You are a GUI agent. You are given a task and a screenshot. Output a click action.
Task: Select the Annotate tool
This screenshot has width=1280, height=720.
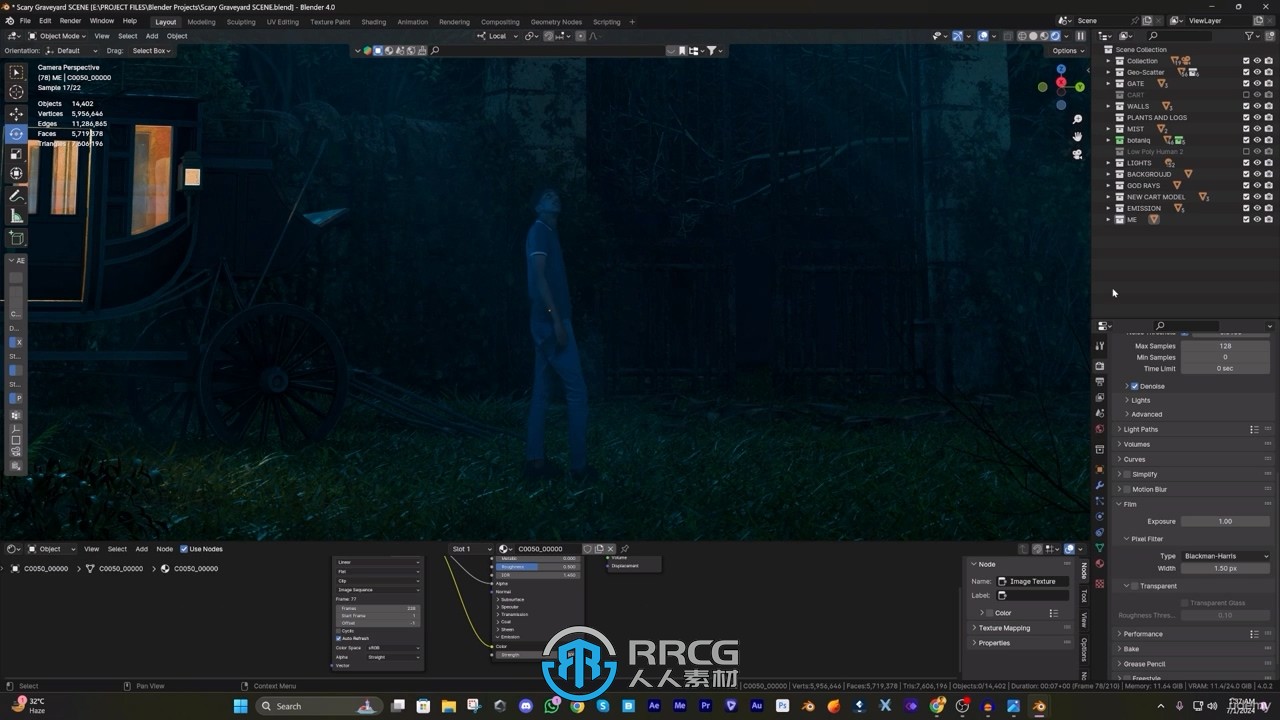pyautogui.click(x=16, y=196)
